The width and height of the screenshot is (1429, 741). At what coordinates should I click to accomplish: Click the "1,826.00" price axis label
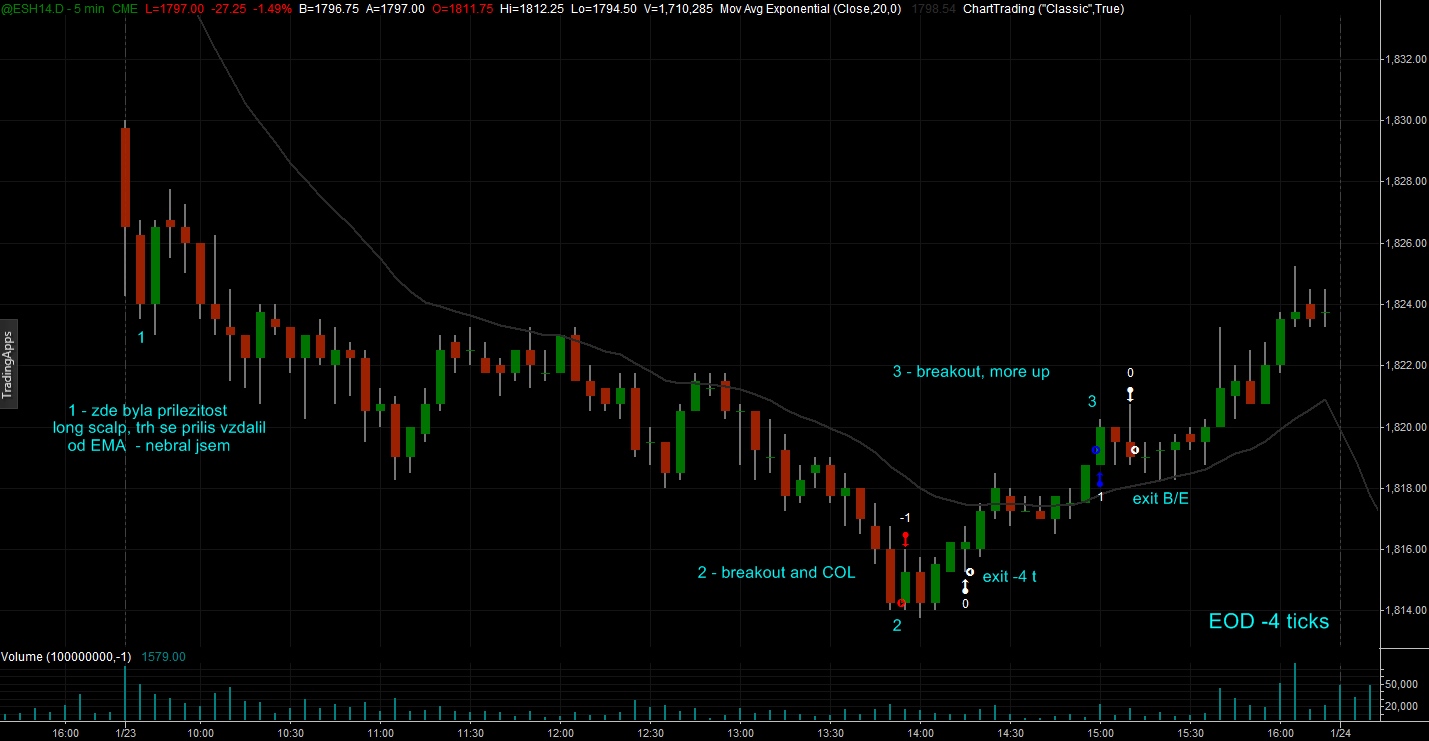click(1404, 243)
